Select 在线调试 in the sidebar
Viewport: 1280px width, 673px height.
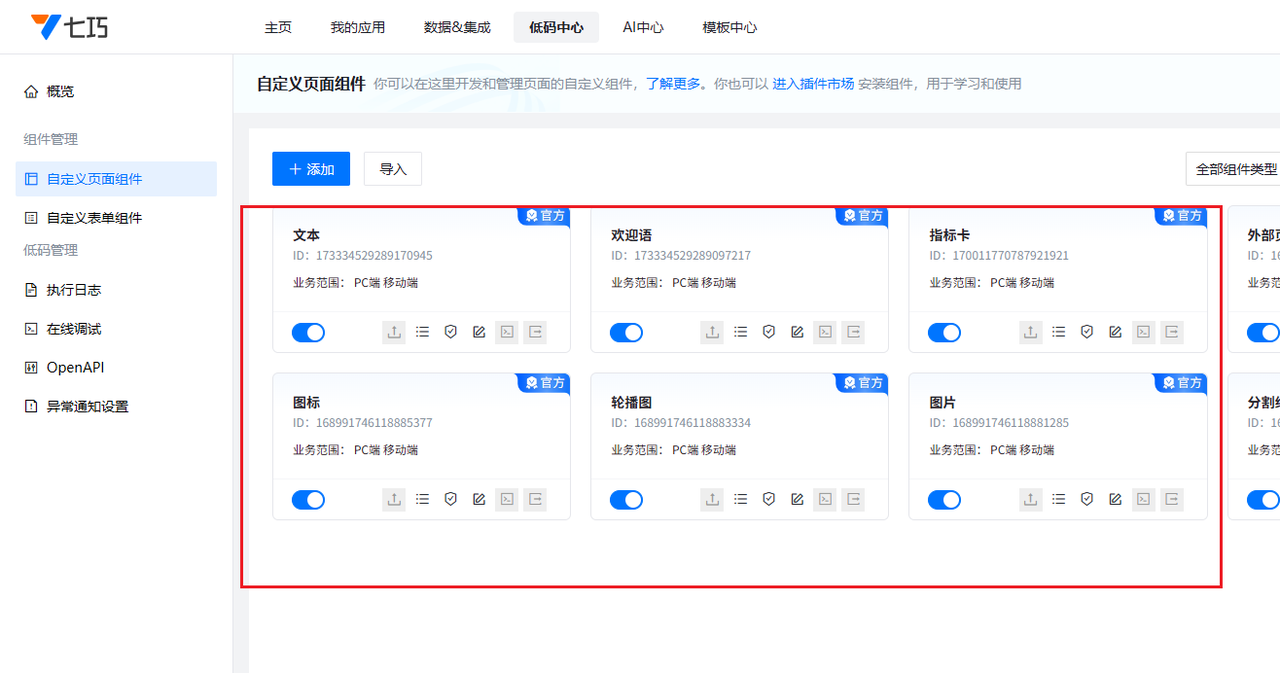(74, 329)
